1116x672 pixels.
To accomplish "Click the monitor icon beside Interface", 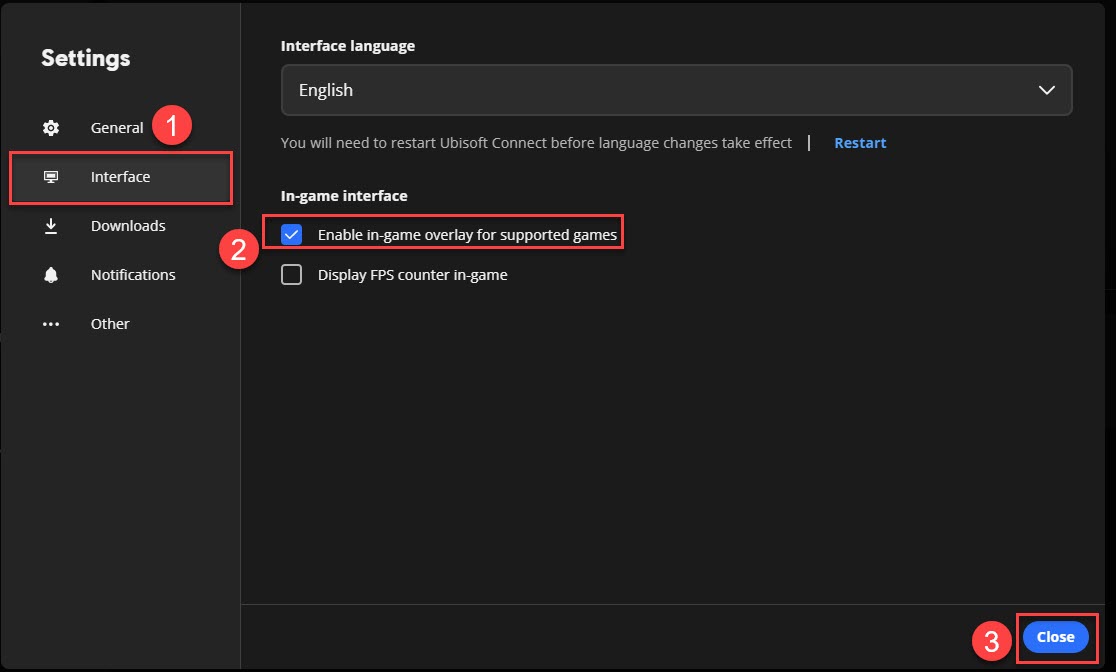I will (x=51, y=177).
